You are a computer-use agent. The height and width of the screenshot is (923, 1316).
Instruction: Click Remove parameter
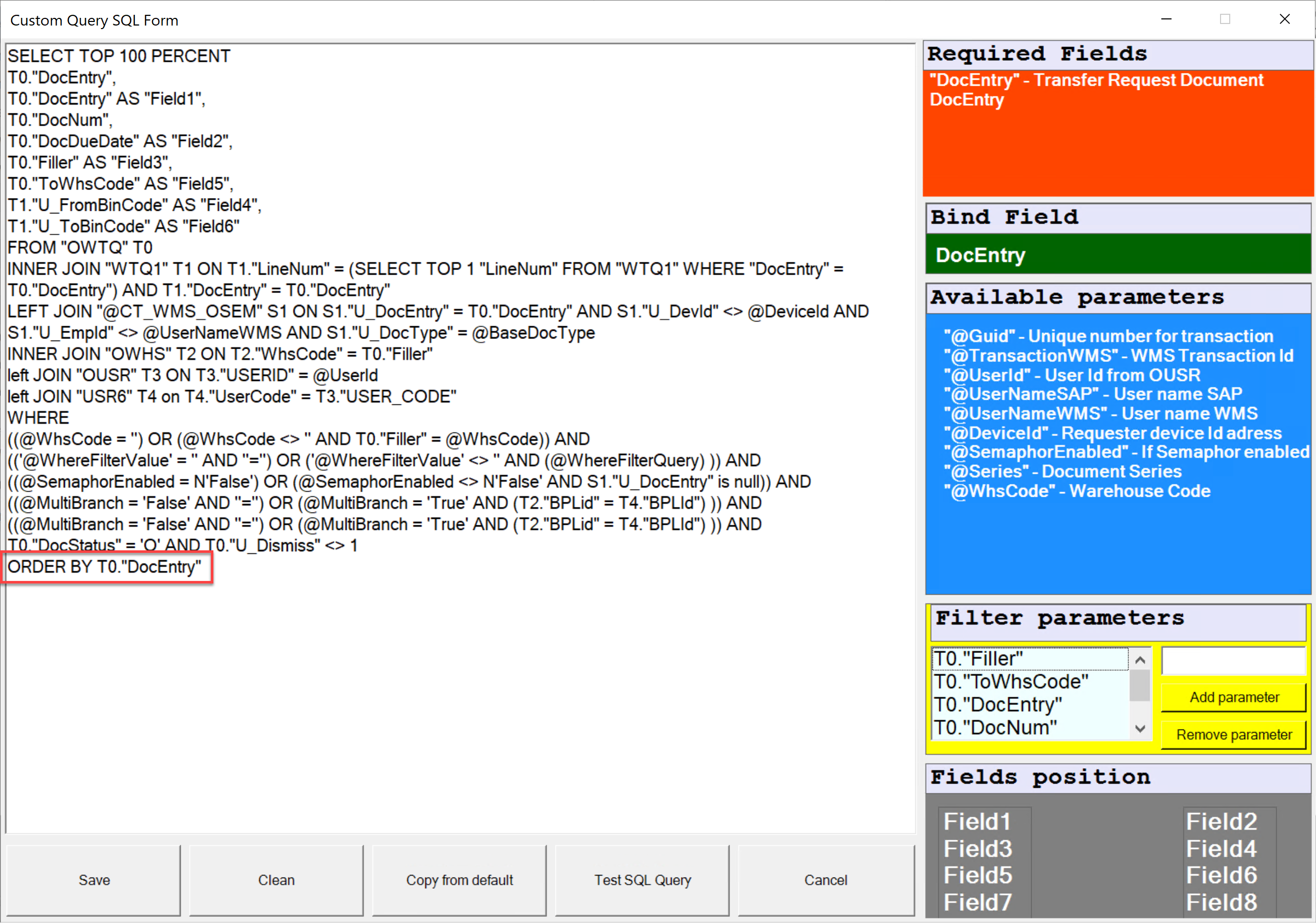pos(1233,735)
